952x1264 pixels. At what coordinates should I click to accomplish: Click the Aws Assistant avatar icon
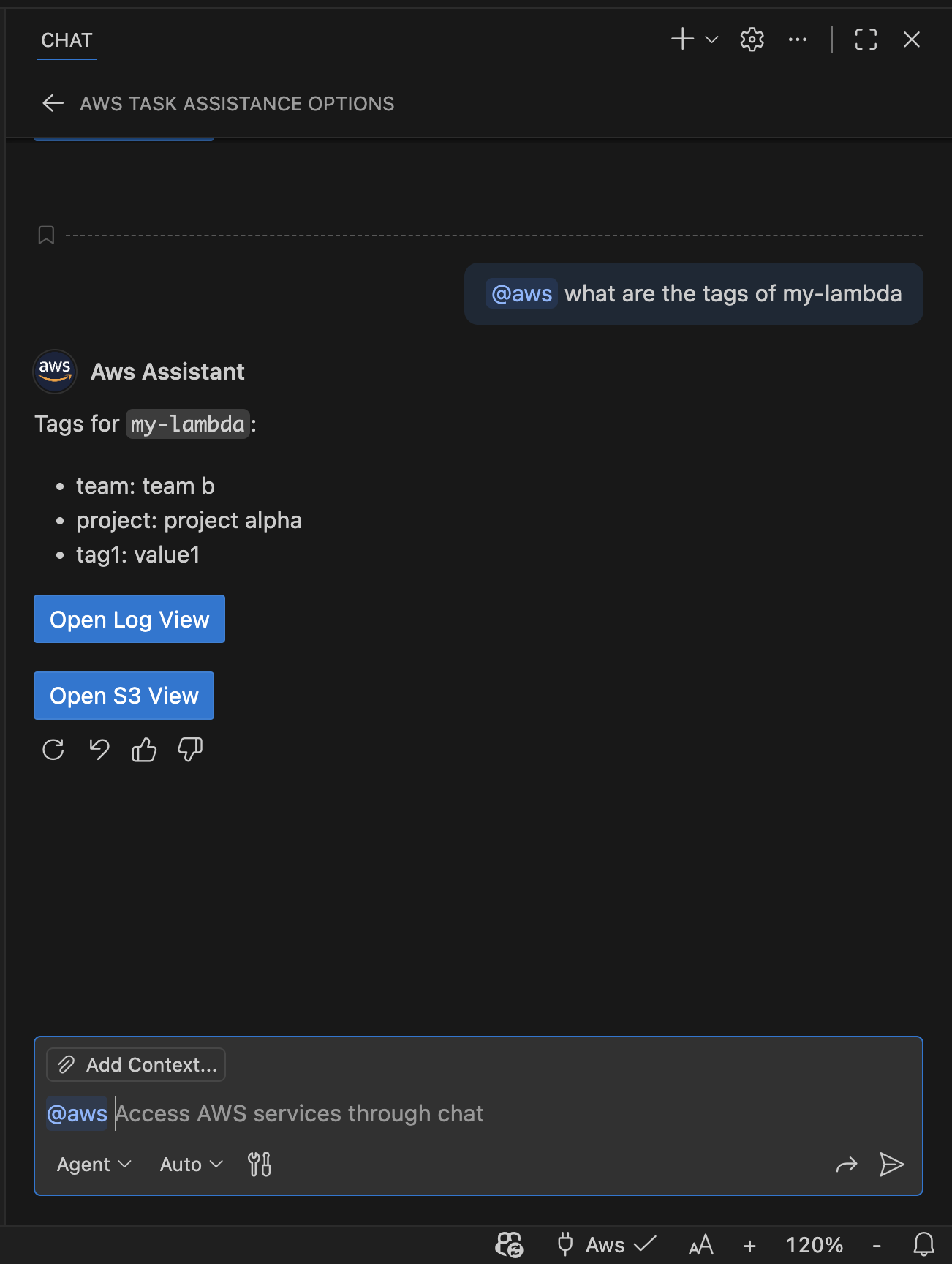55,371
